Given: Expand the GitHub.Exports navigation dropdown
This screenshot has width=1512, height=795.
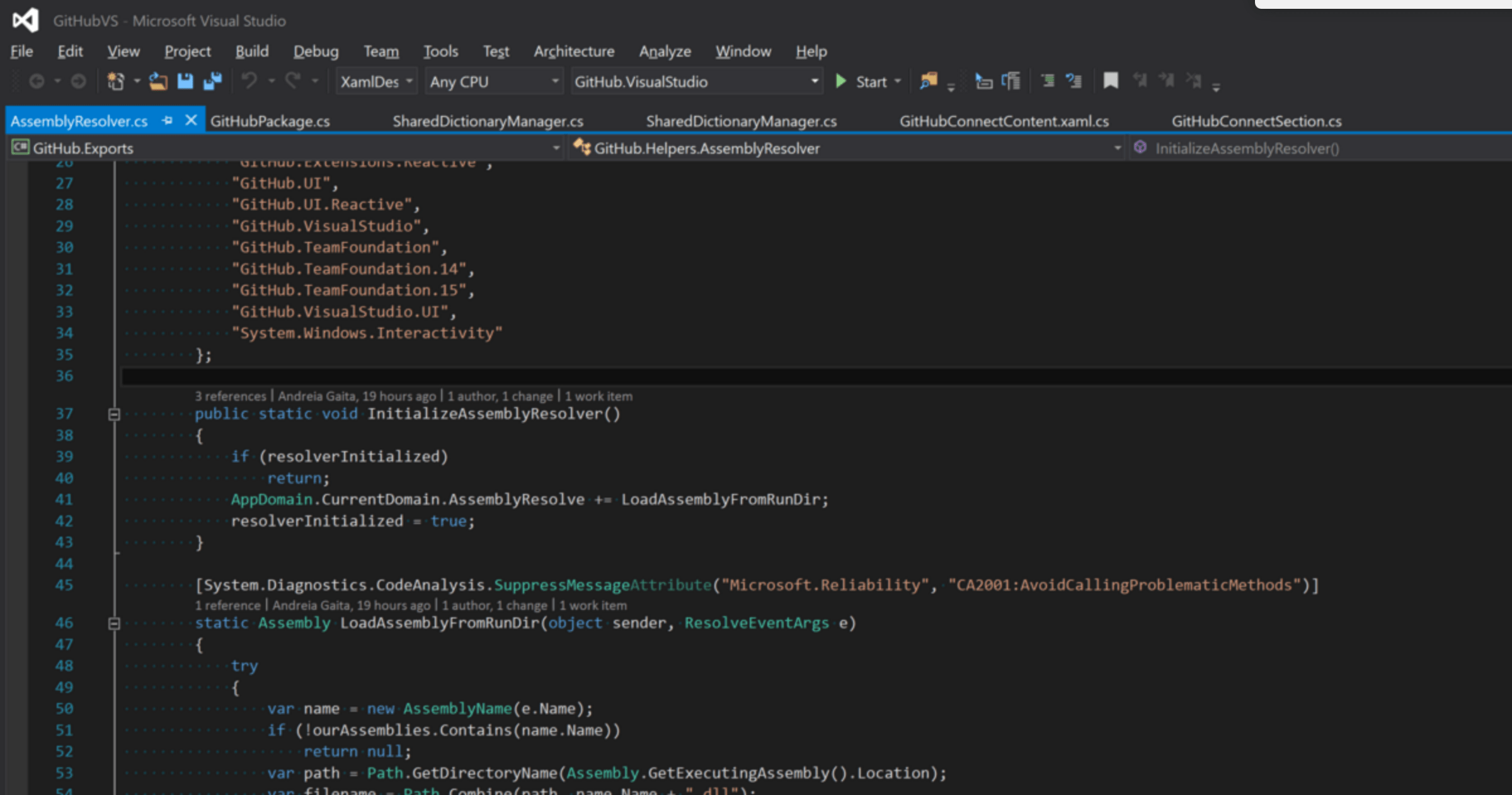Looking at the screenshot, I should point(556,147).
